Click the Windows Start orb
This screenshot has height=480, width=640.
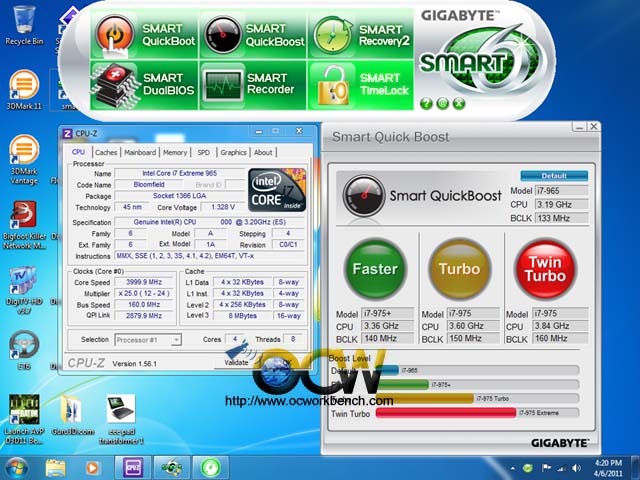click(x=16, y=468)
